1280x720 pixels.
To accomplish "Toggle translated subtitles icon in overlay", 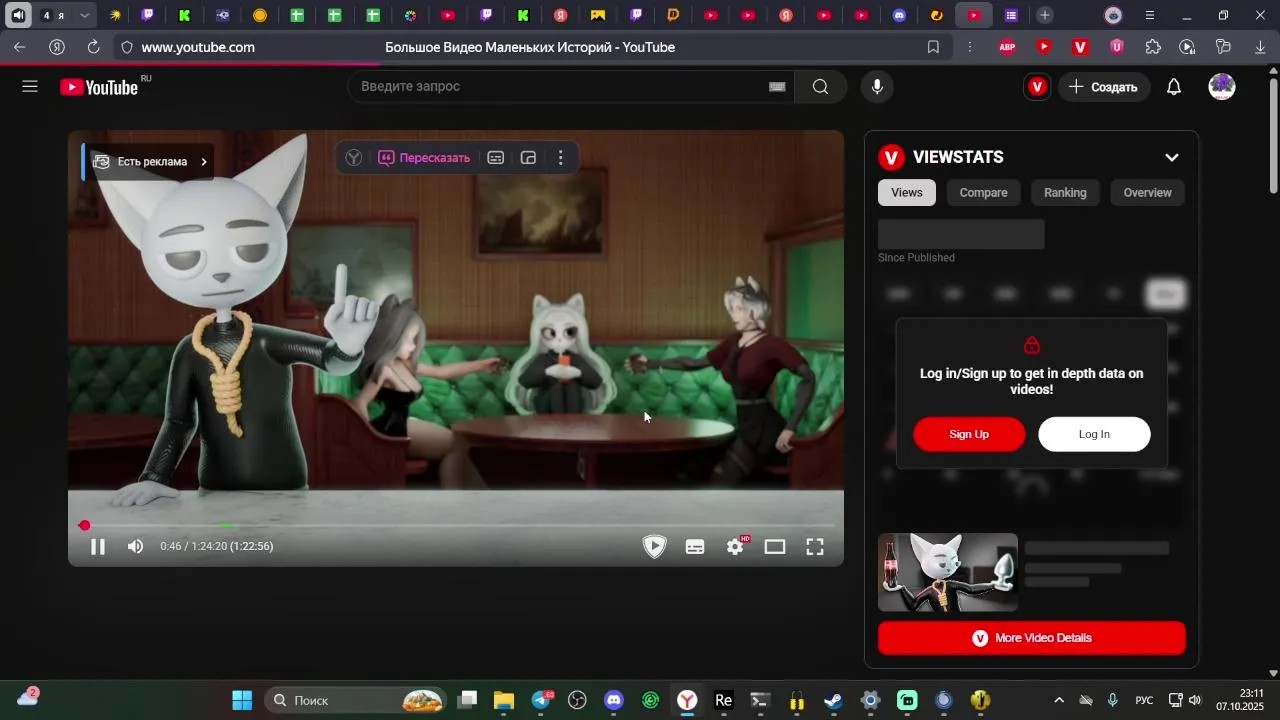I will [x=495, y=158].
